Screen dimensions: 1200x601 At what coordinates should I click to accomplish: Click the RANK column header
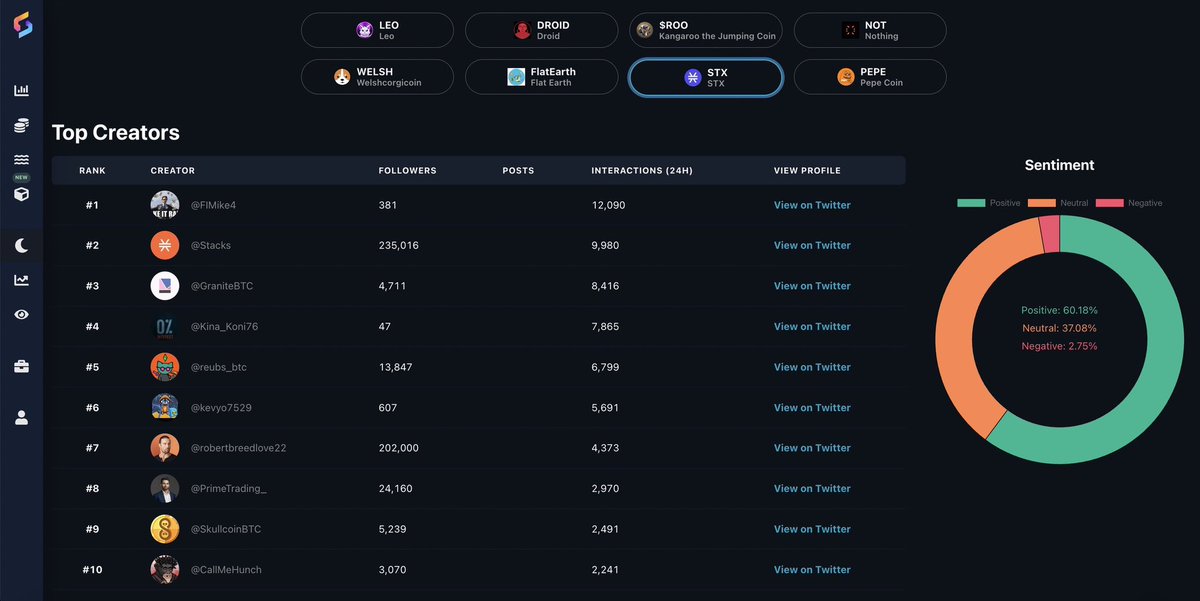click(x=92, y=171)
